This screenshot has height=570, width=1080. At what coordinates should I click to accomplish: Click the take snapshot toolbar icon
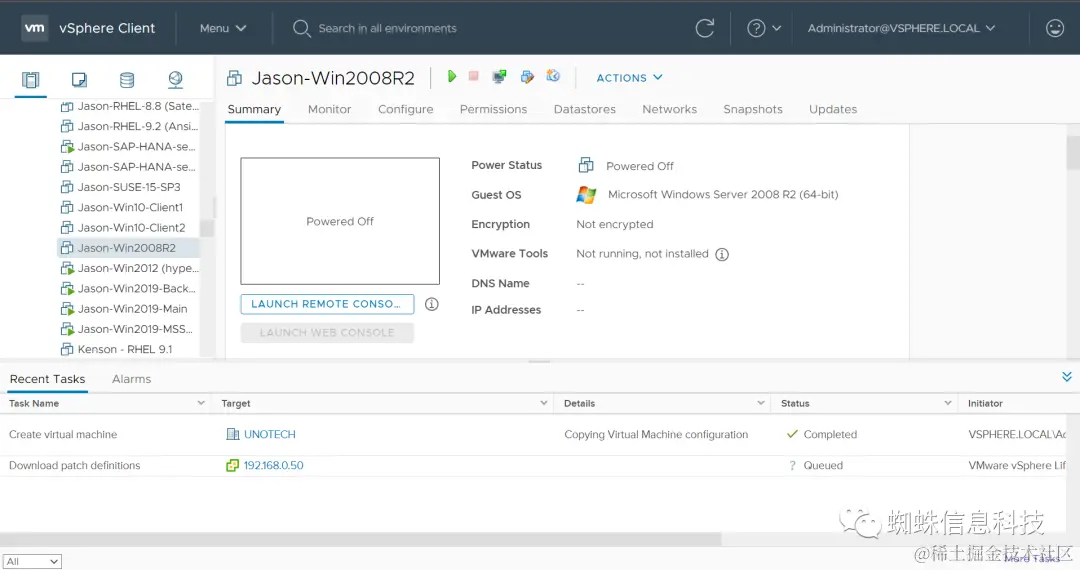(x=553, y=76)
